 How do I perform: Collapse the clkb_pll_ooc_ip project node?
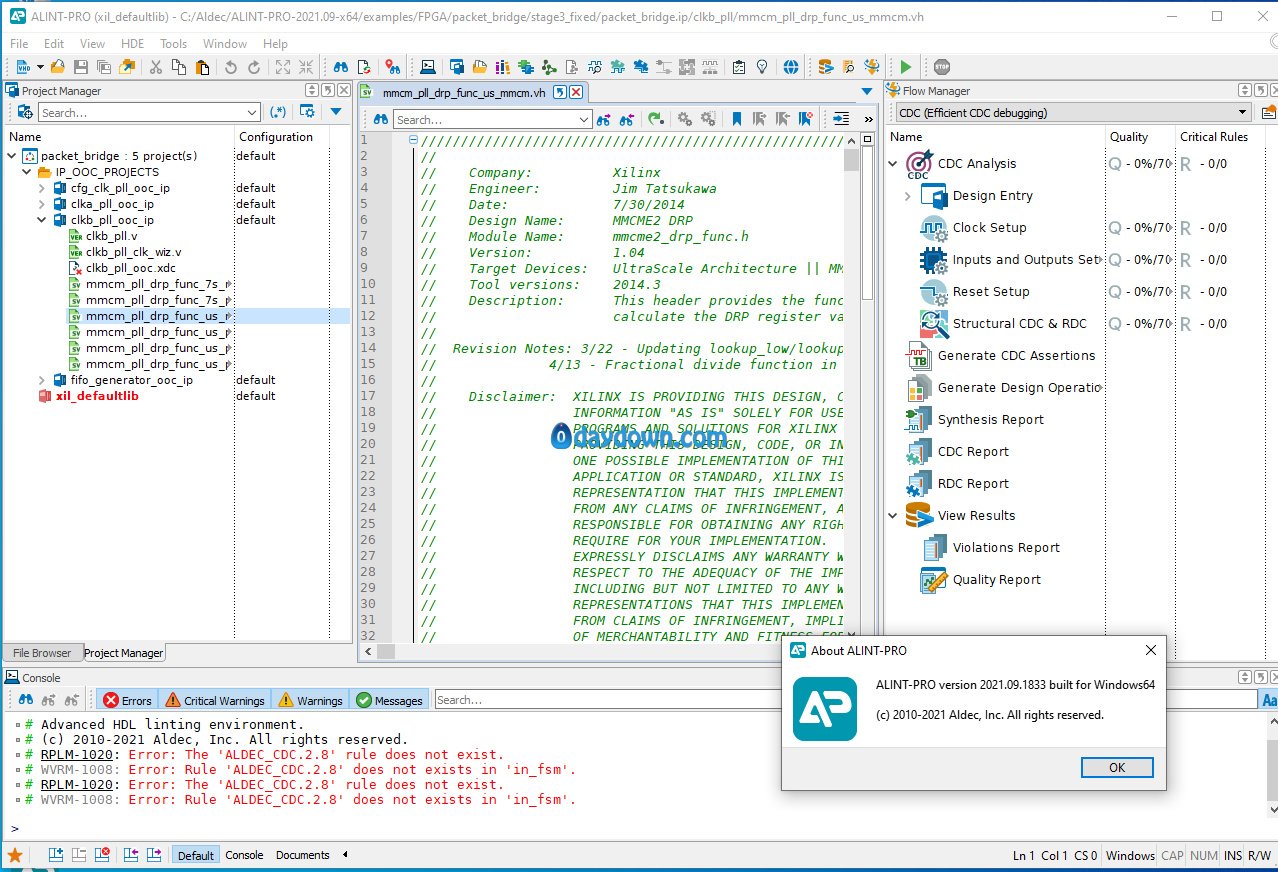42,220
